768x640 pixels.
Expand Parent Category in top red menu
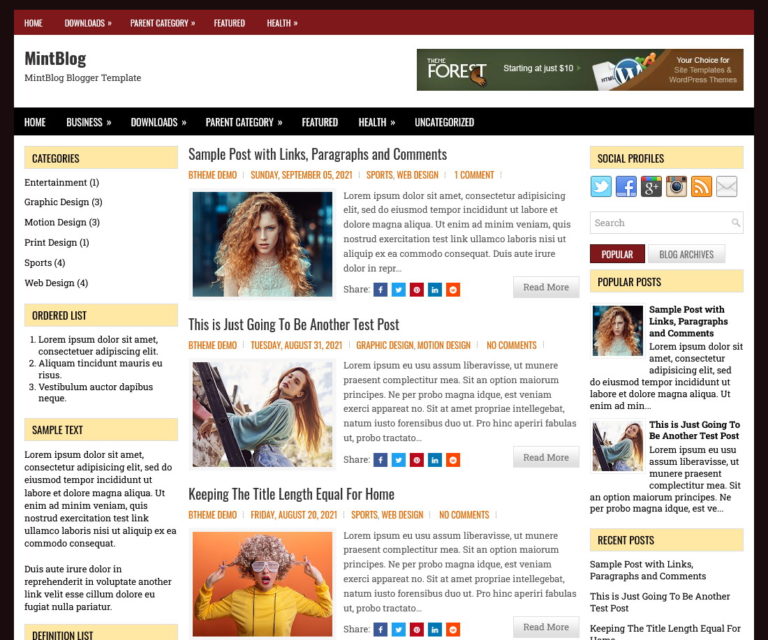163,23
